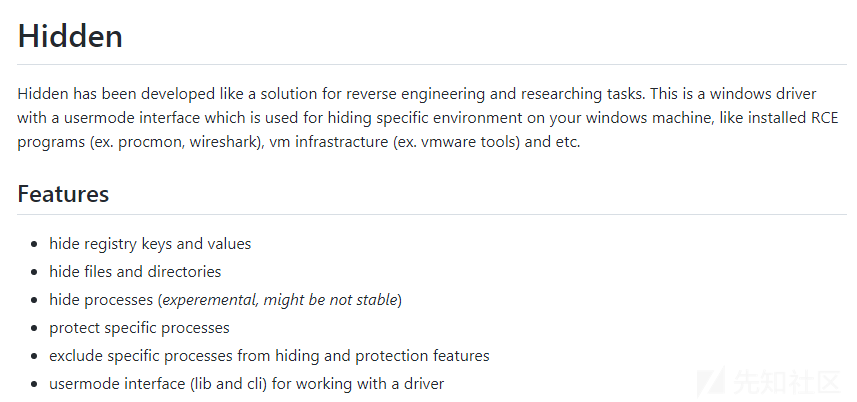Click the divider line below "Hidden" title
The height and width of the screenshot is (402, 857).
click(x=432, y=64)
